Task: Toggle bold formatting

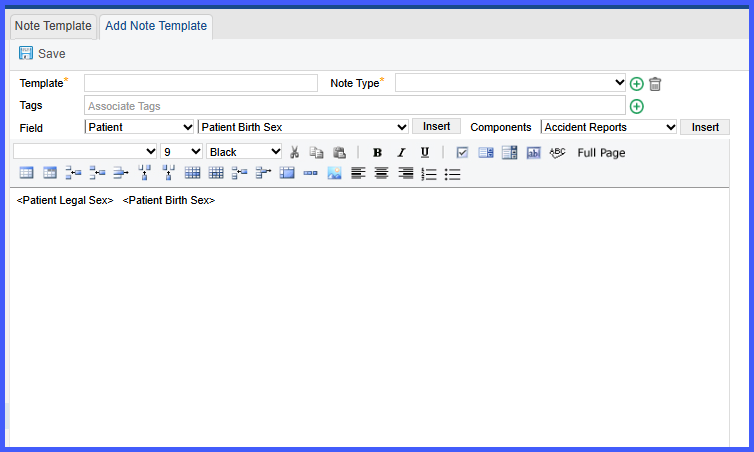Action: [377, 152]
